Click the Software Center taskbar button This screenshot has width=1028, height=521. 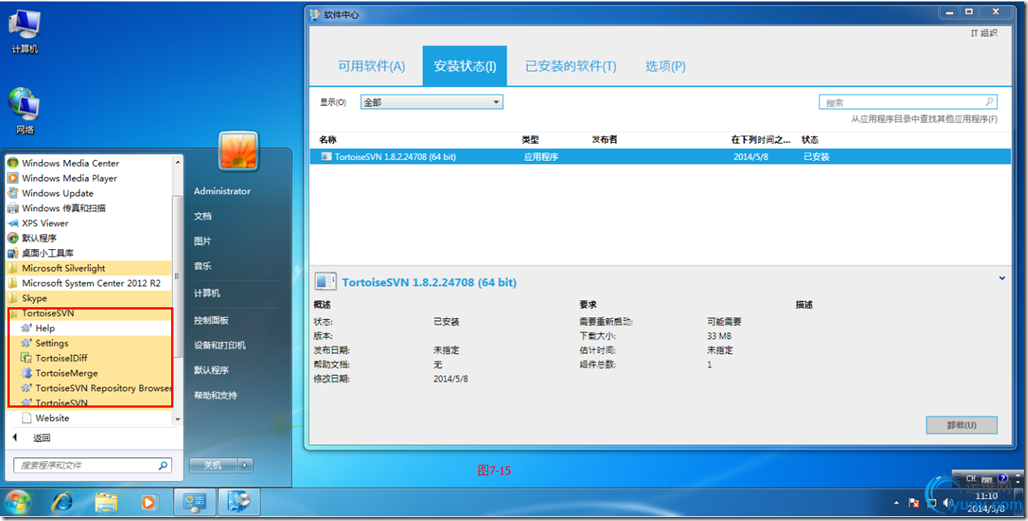coord(239,503)
